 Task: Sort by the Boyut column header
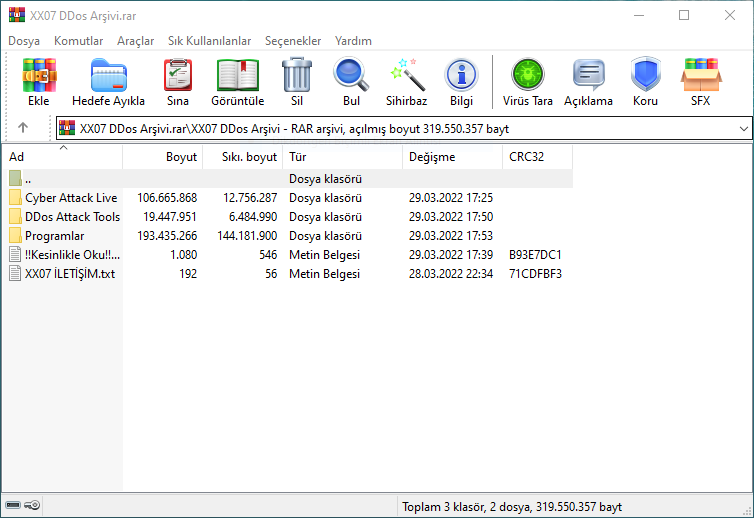click(x=163, y=157)
